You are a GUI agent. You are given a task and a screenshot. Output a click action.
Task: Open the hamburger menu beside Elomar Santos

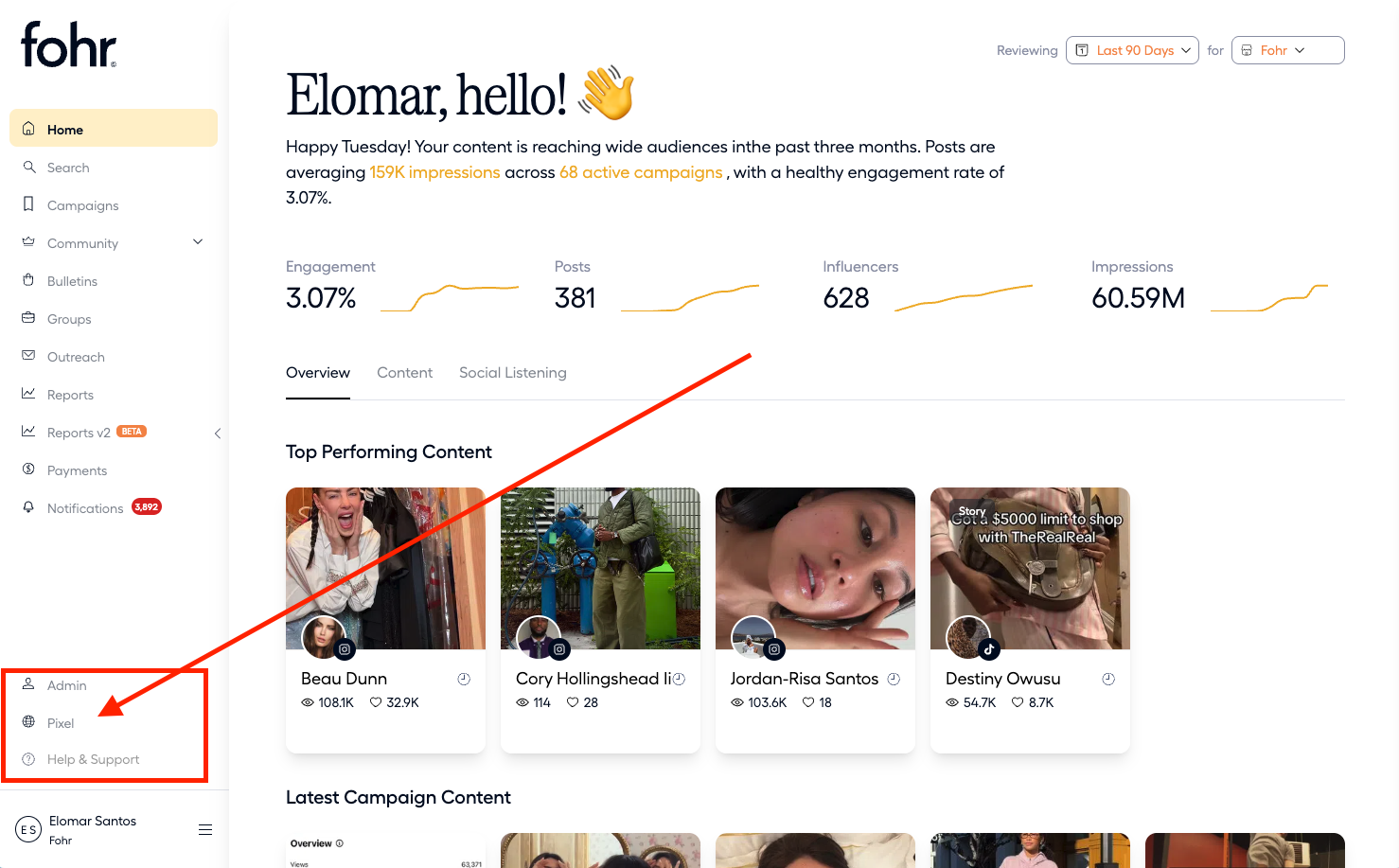(205, 830)
